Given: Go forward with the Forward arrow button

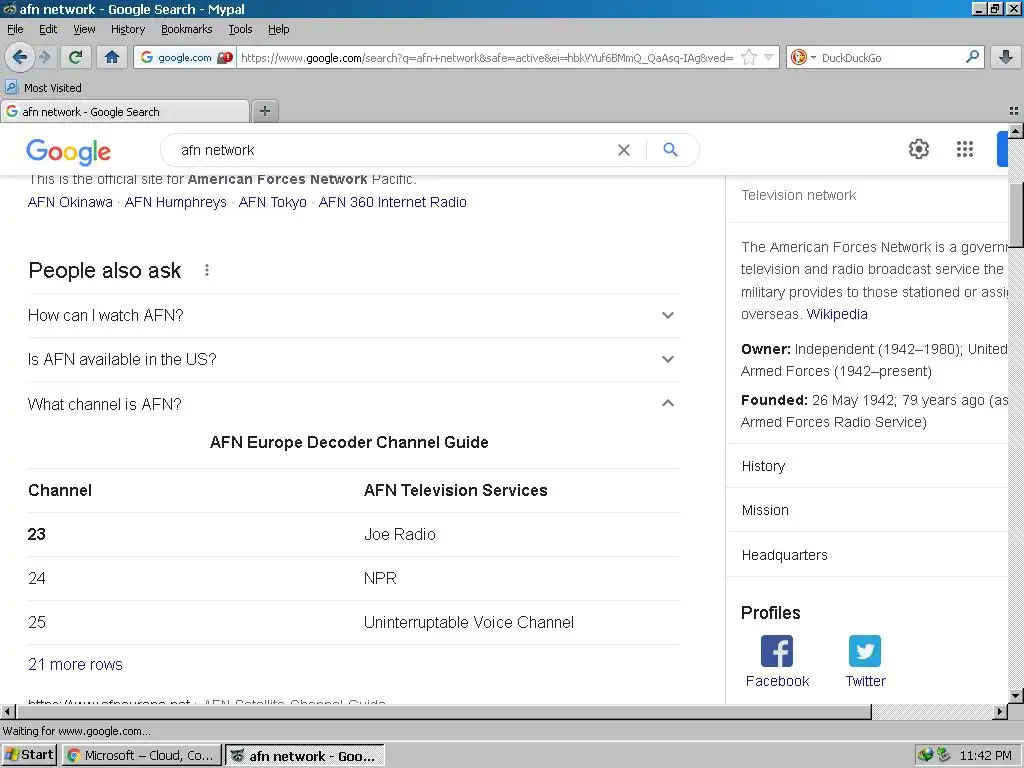Looking at the screenshot, I should point(44,57).
